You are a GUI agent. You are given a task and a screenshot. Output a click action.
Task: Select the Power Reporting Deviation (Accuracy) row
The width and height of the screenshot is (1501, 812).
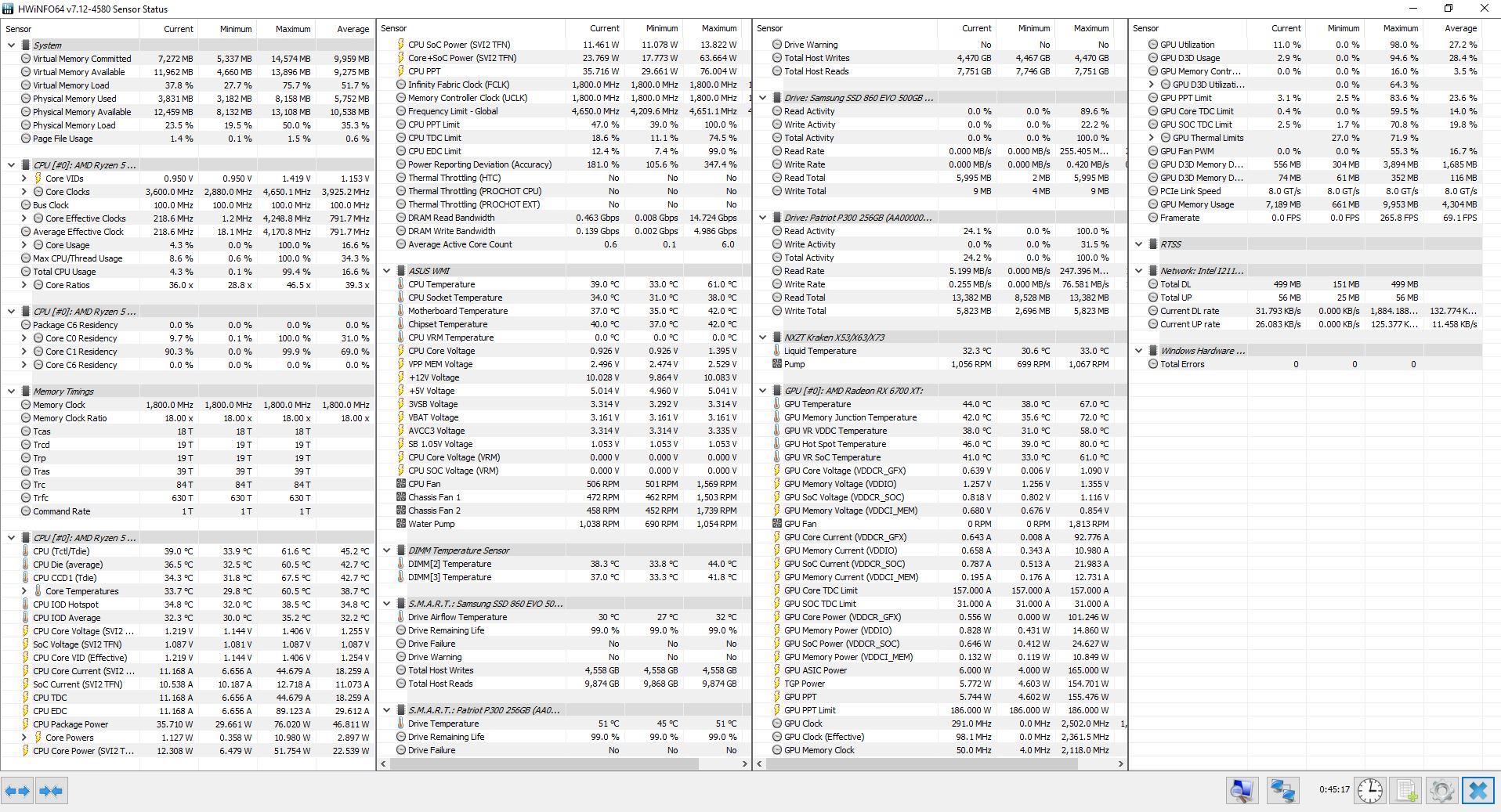(563, 164)
